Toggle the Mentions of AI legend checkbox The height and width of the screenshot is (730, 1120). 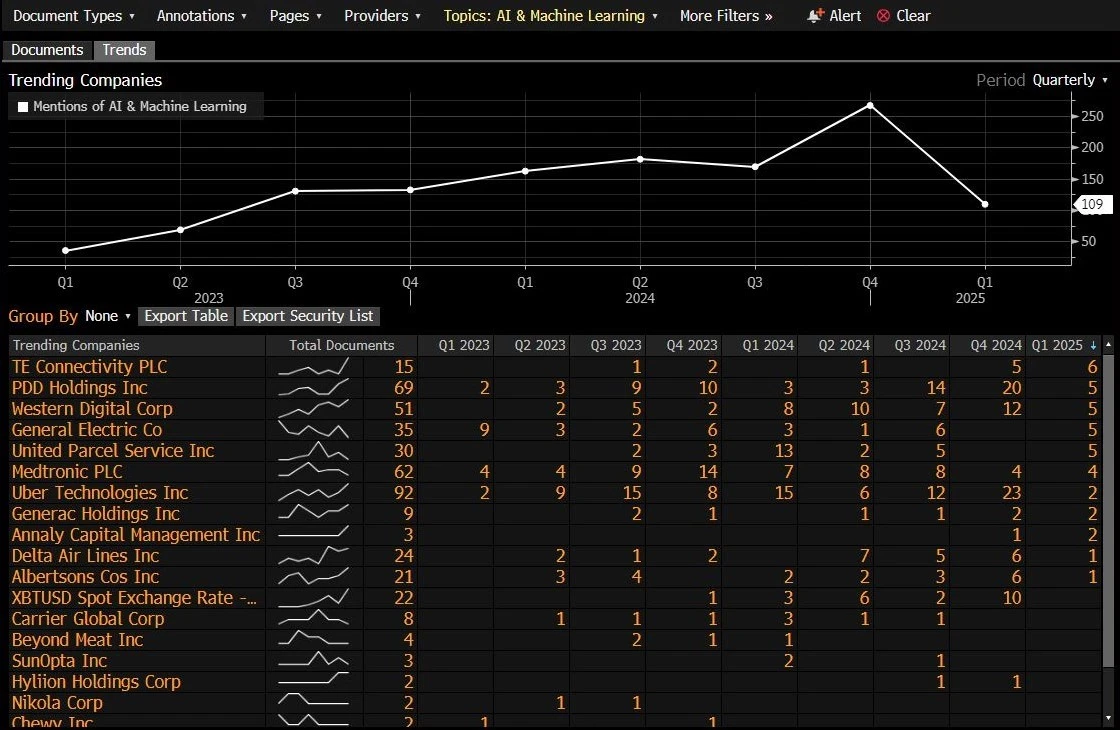click(23, 107)
